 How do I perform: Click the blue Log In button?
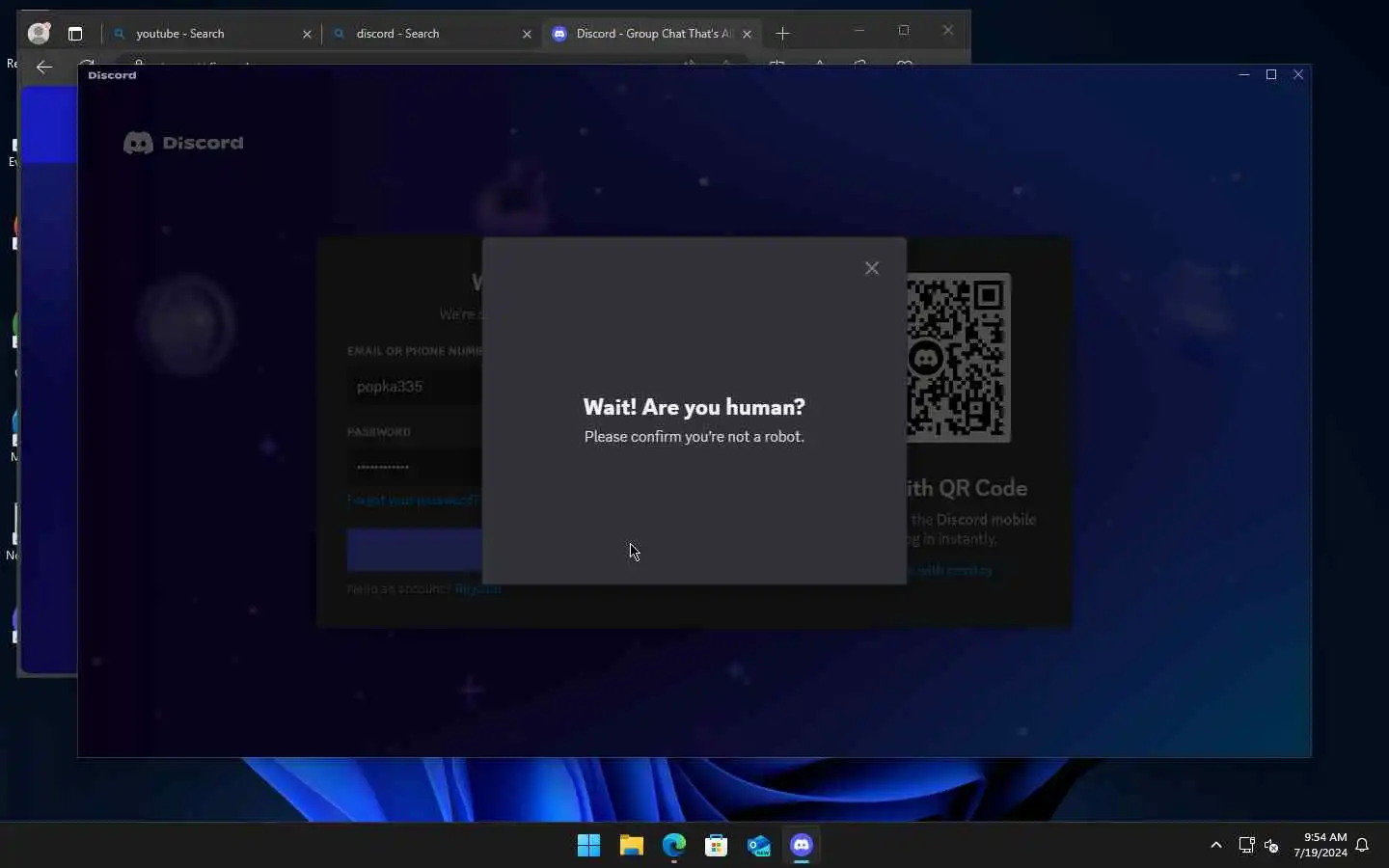coord(415,550)
